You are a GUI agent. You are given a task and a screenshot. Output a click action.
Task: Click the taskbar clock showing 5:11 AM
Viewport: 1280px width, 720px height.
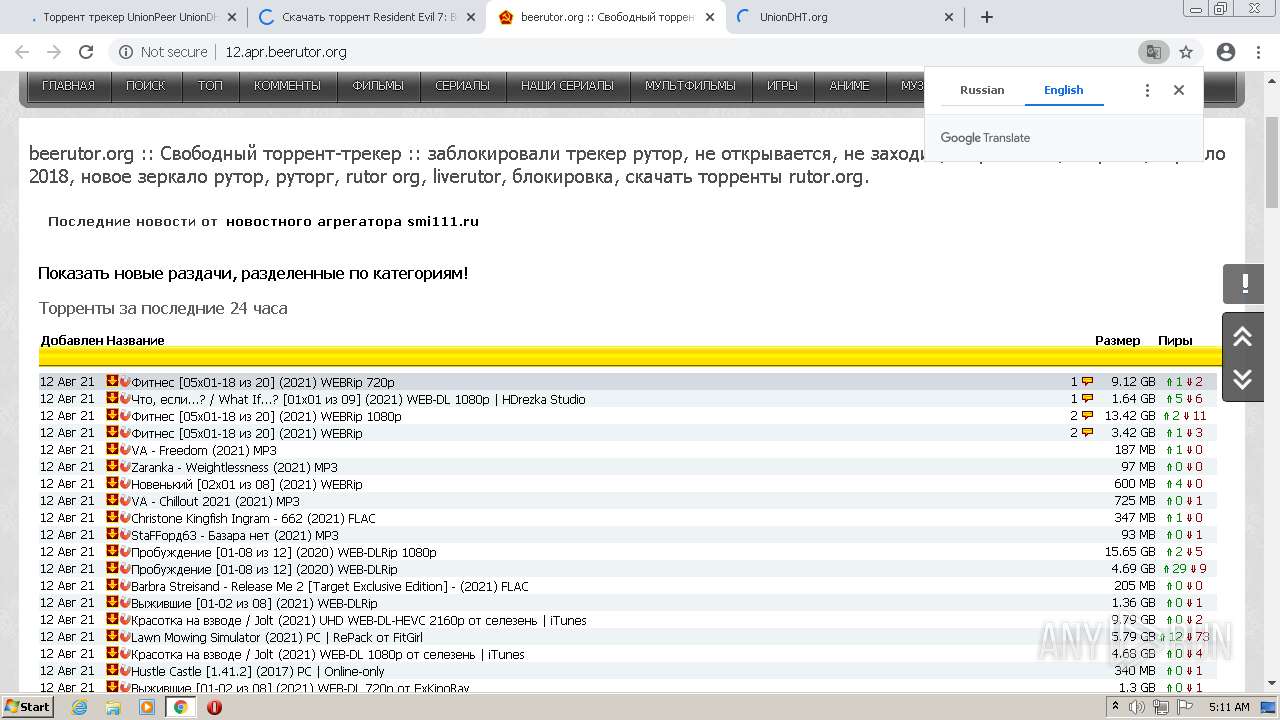[x=1229, y=707]
